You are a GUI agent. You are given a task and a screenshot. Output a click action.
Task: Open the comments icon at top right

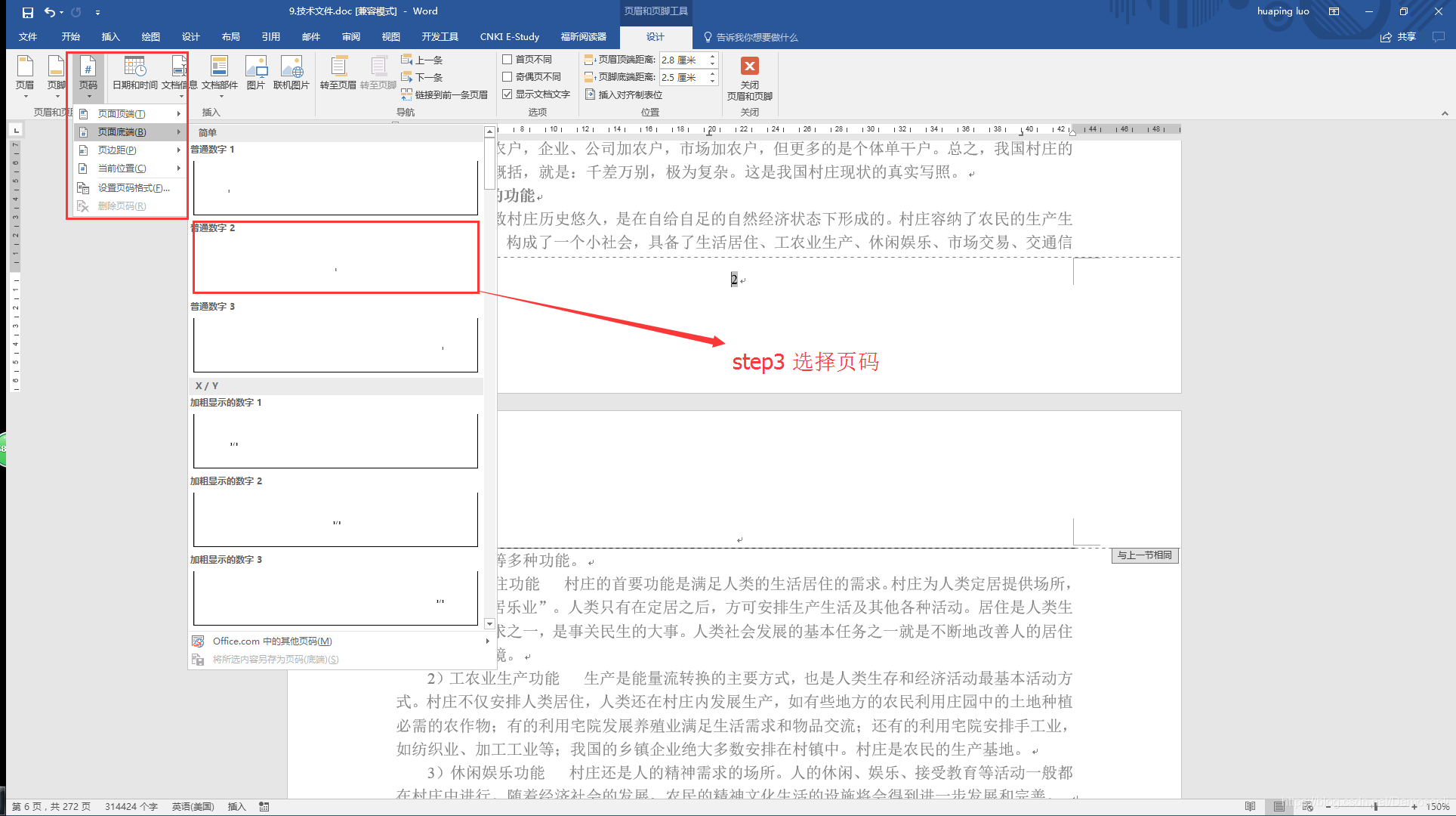[x=1439, y=36]
